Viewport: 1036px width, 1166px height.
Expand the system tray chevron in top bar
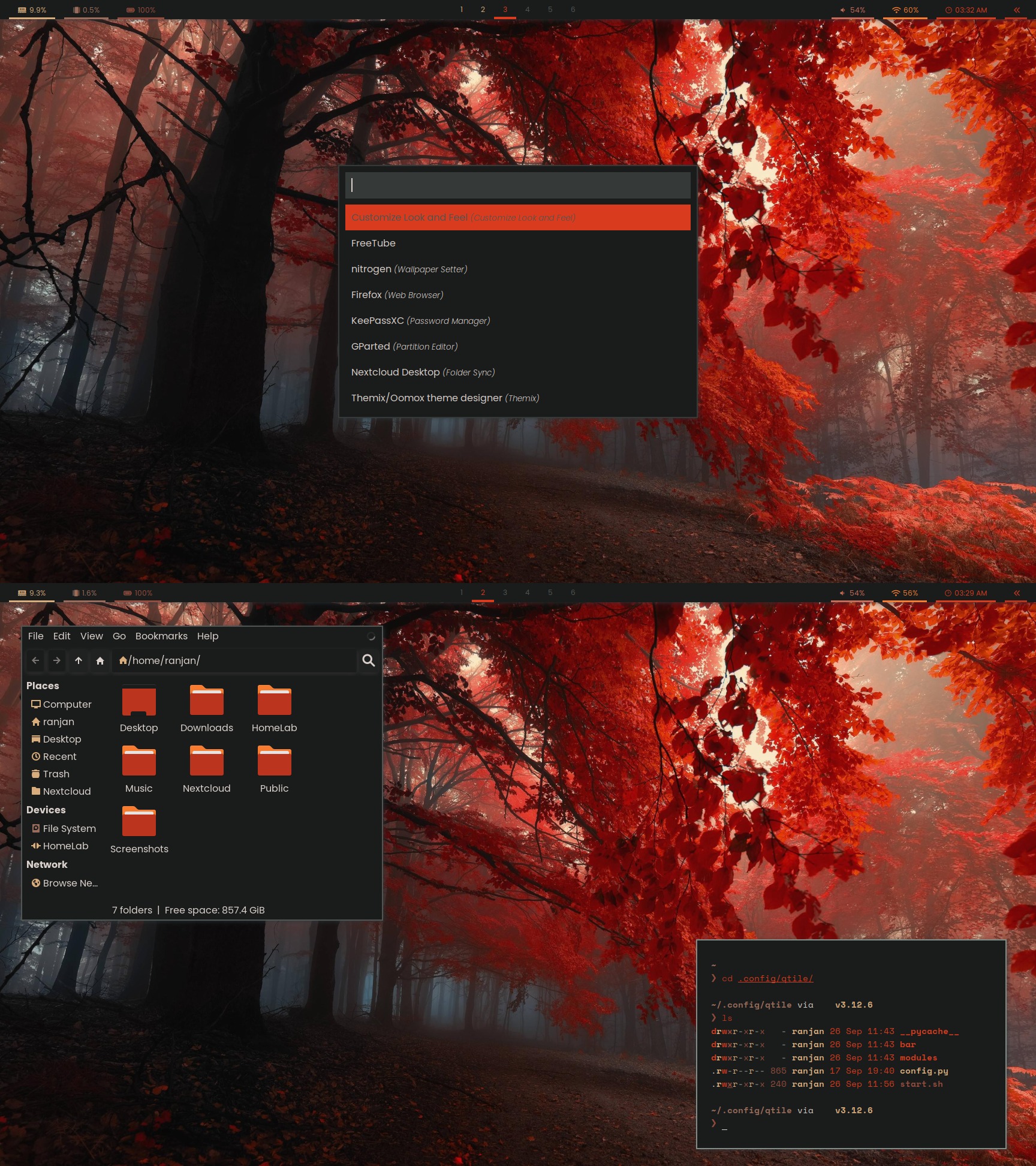pyautogui.click(x=1017, y=10)
